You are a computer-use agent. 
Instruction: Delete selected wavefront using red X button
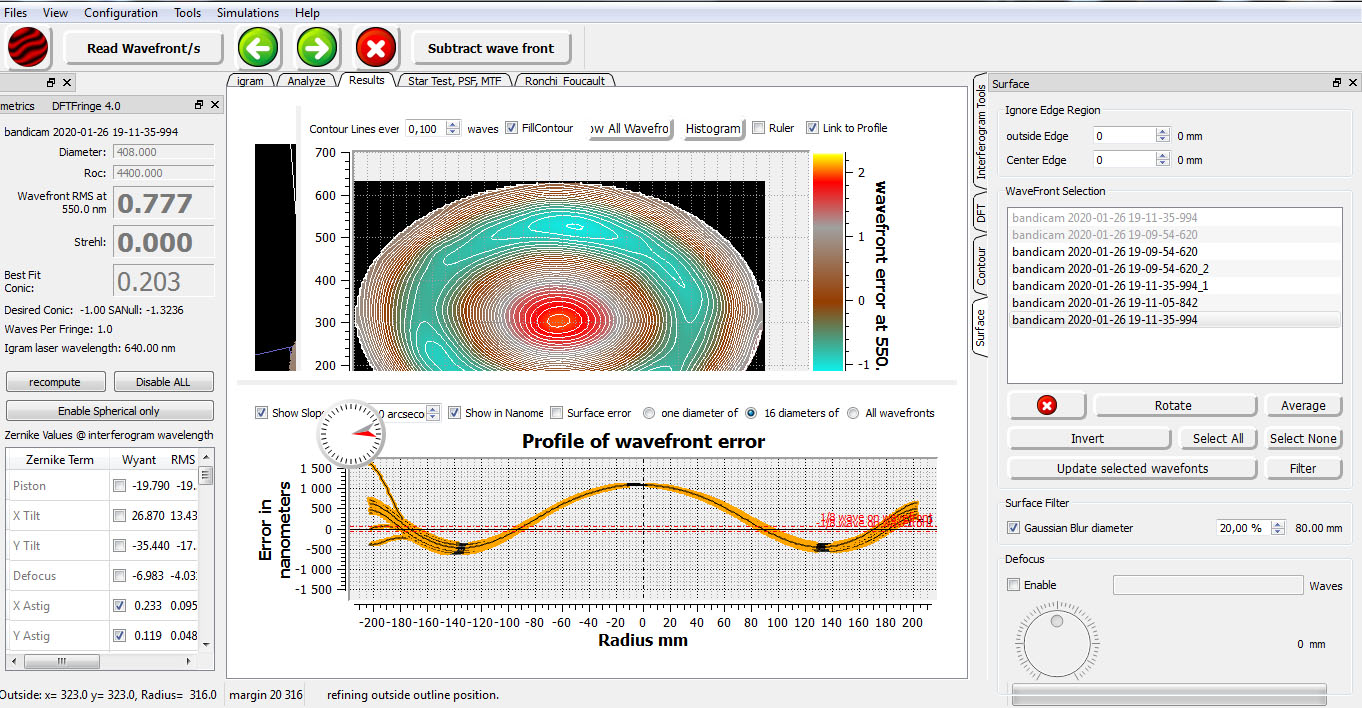(1047, 406)
